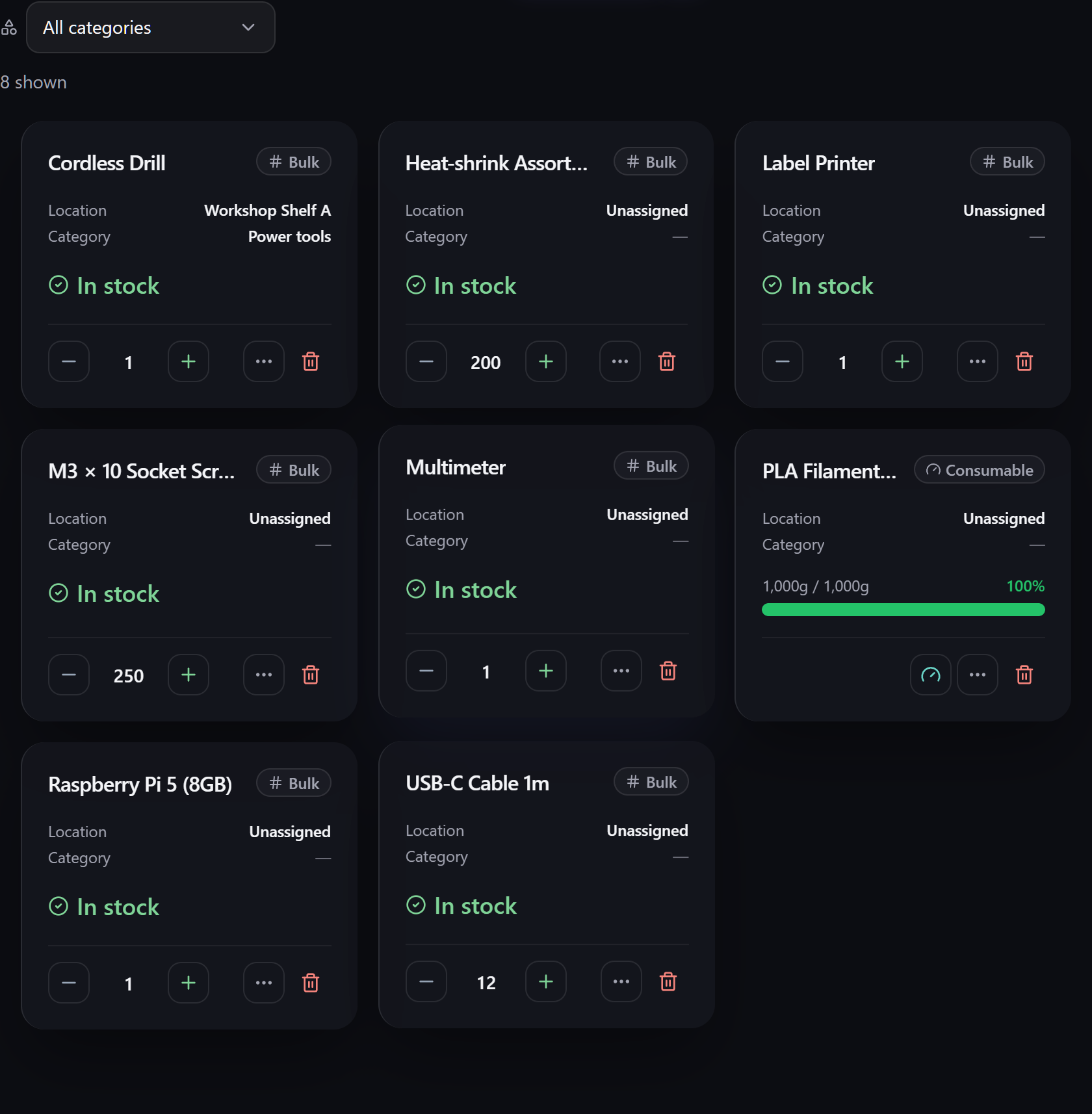Click In stock status on Multimeter
1092x1114 pixels.
[x=461, y=590]
